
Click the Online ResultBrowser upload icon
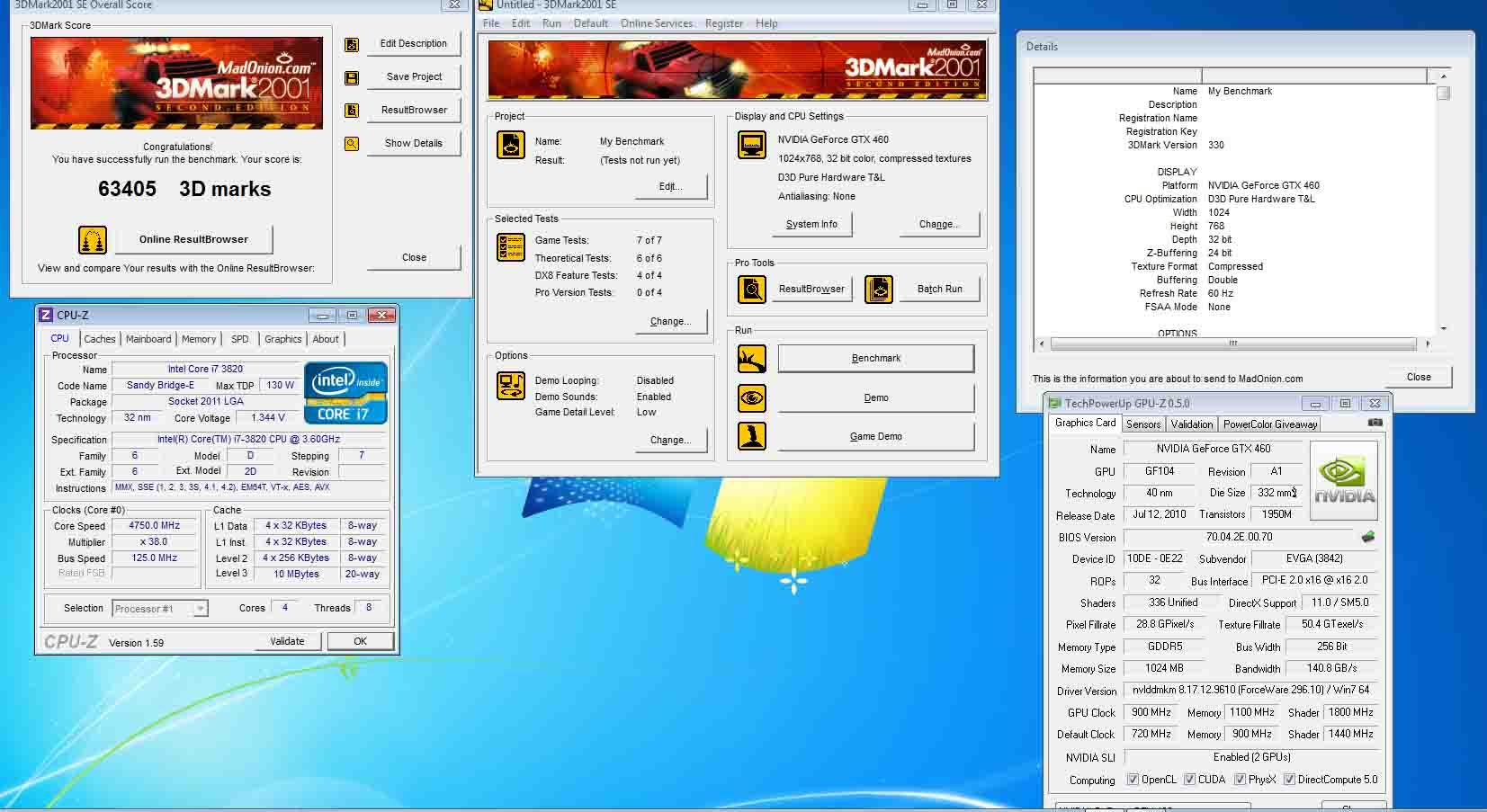[93, 240]
